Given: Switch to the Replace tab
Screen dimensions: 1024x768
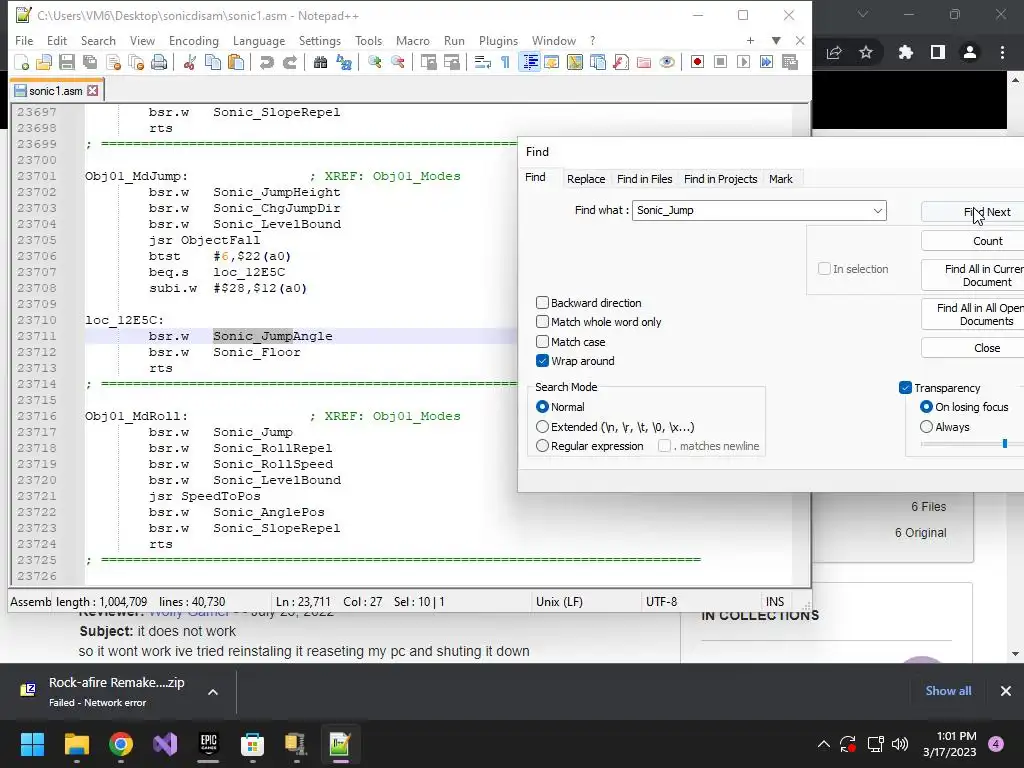Looking at the screenshot, I should tap(586, 179).
